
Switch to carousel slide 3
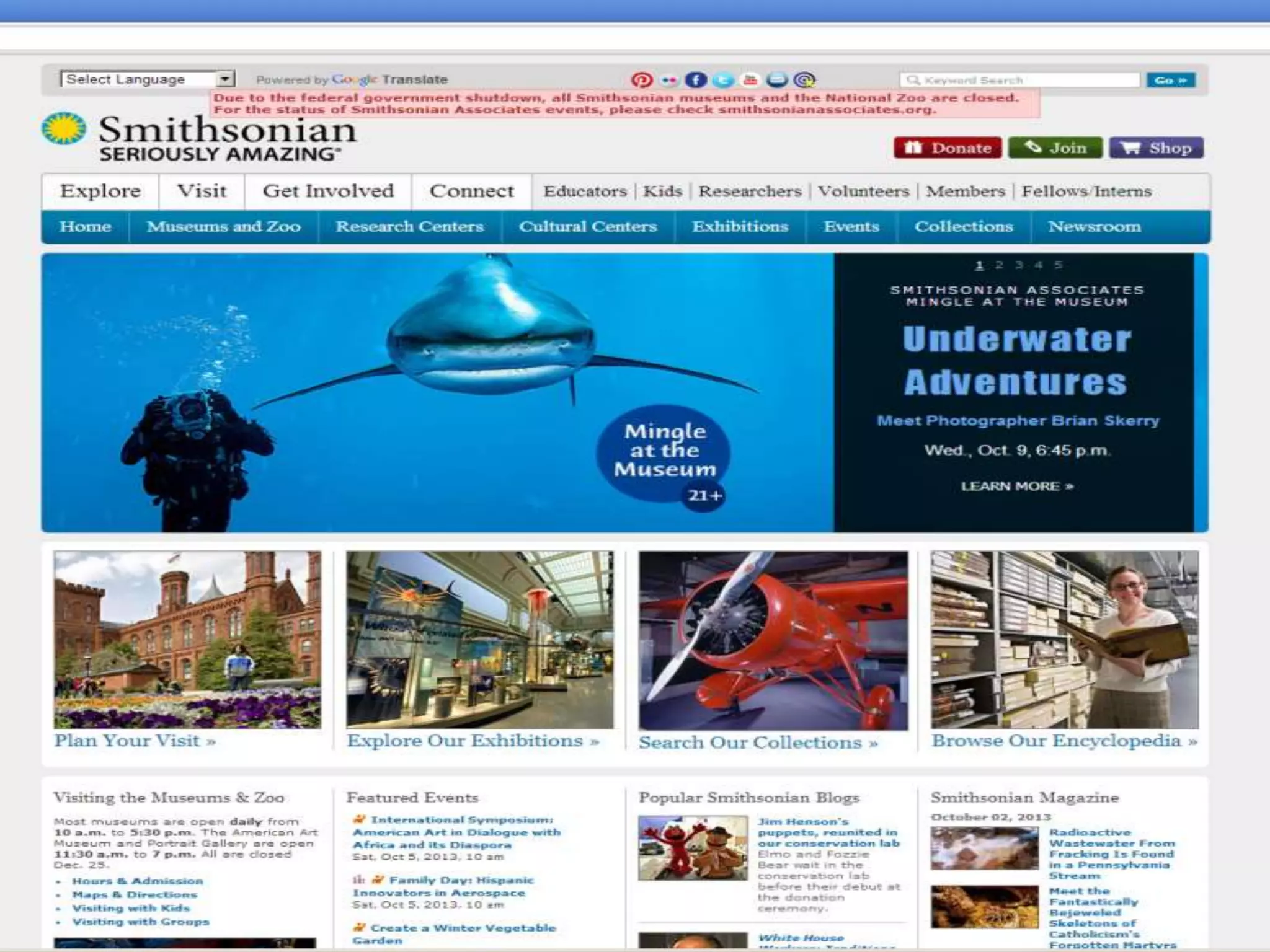click(x=1019, y=265)
